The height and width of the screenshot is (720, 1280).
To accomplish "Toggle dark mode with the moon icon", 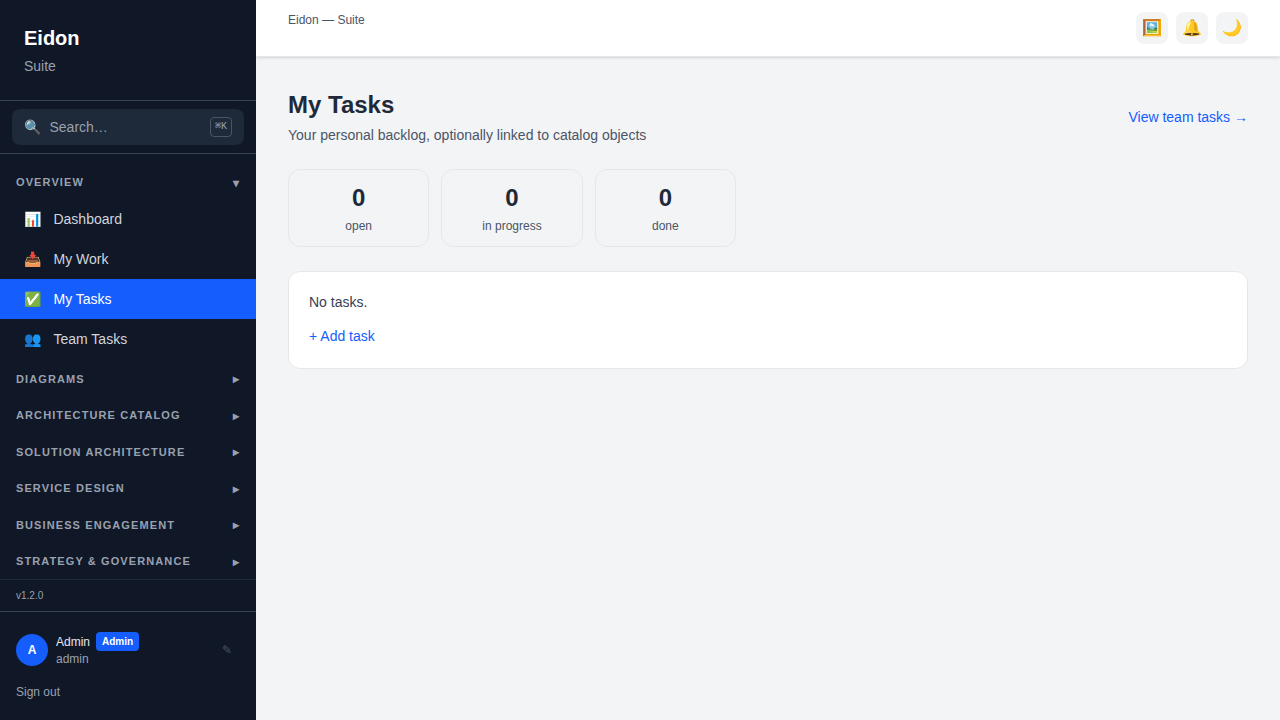I will pyautogui.click(x=1232, y=28).
